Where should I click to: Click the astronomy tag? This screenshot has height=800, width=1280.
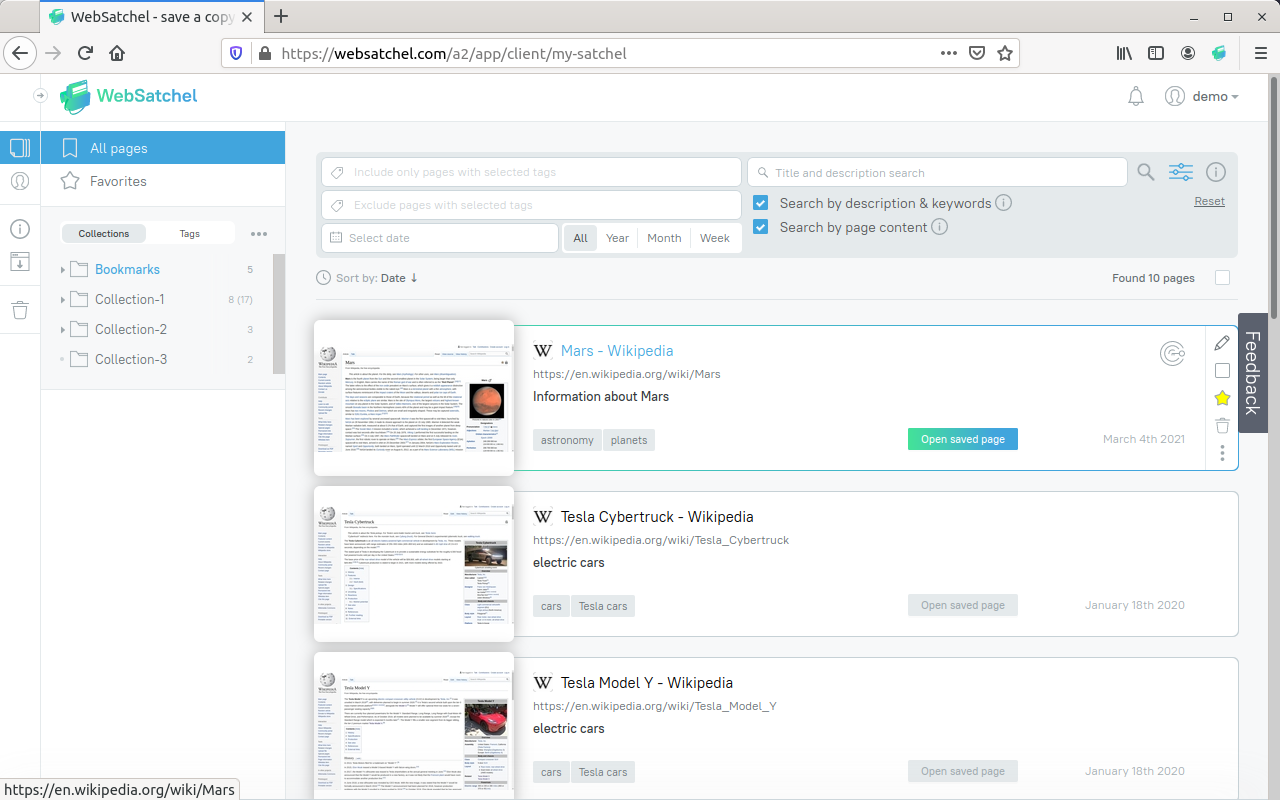coord(567,440)
